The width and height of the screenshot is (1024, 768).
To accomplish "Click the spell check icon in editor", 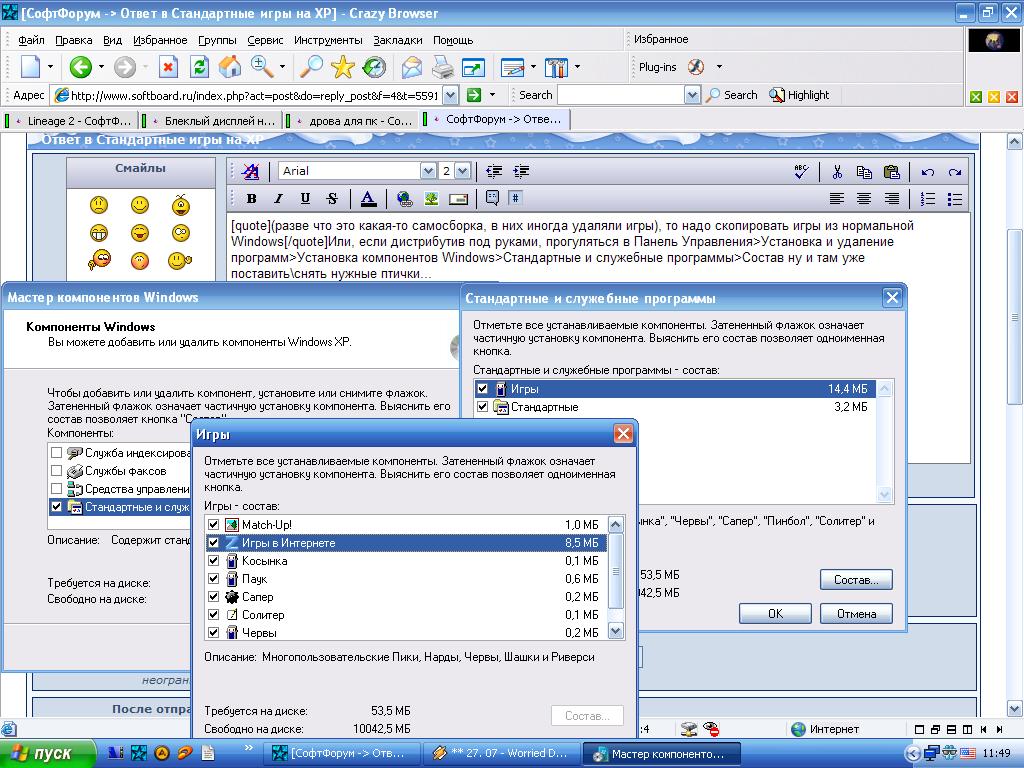I will 800,171.
